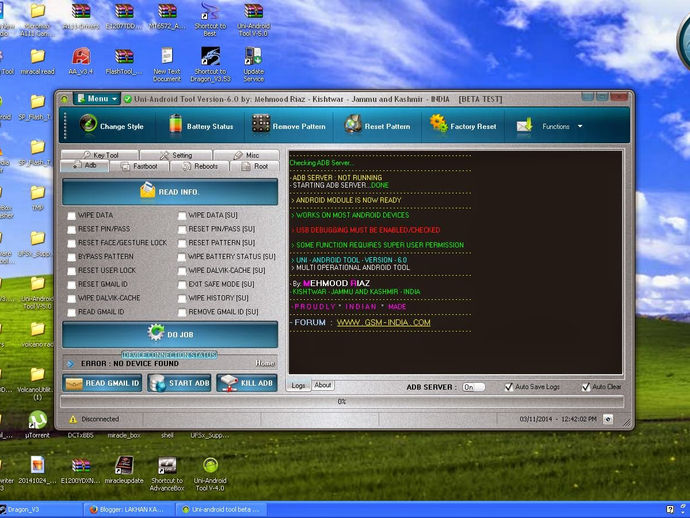The width and height of the screenshot is (690, 518).
Task: Click the 0% progress bar
Action: click(x=342, y=401)
